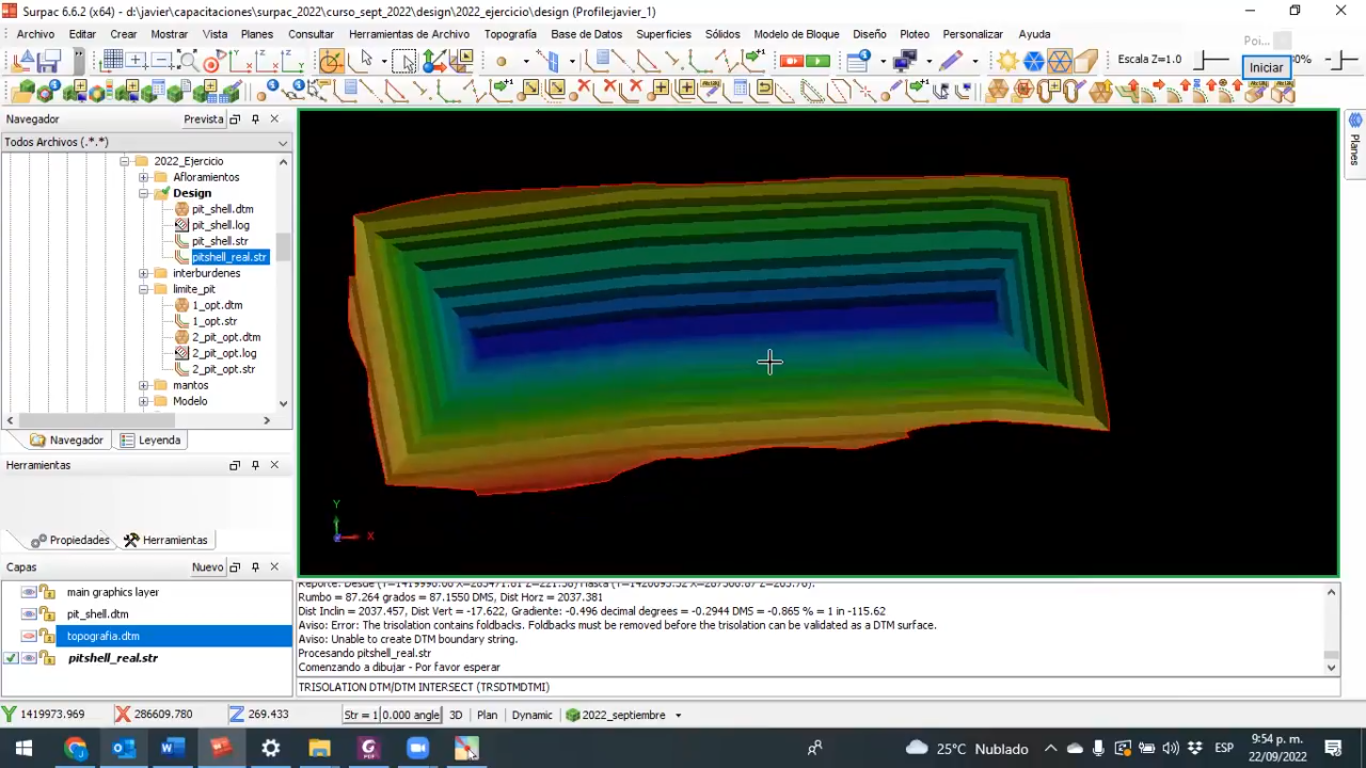Click the blue solid faces render icon
Image resolution: width=1366 pixels, height=768 pixels.
click(1034, 61)
